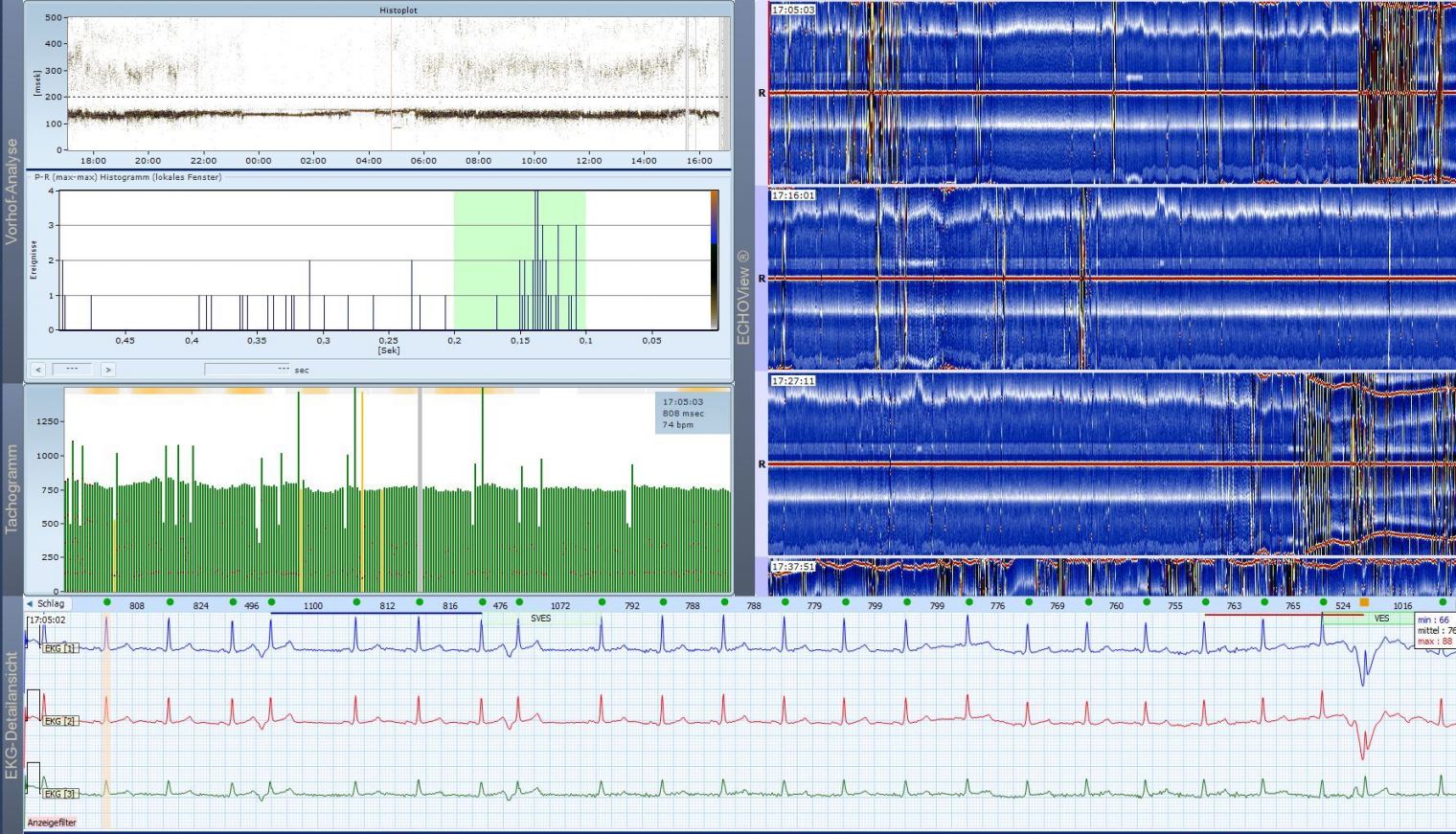Image resolution: width=1456 pixels, height=834 pixels.
Task: Toggle the EKG [2] channel label
Action: tap(59, 721)
